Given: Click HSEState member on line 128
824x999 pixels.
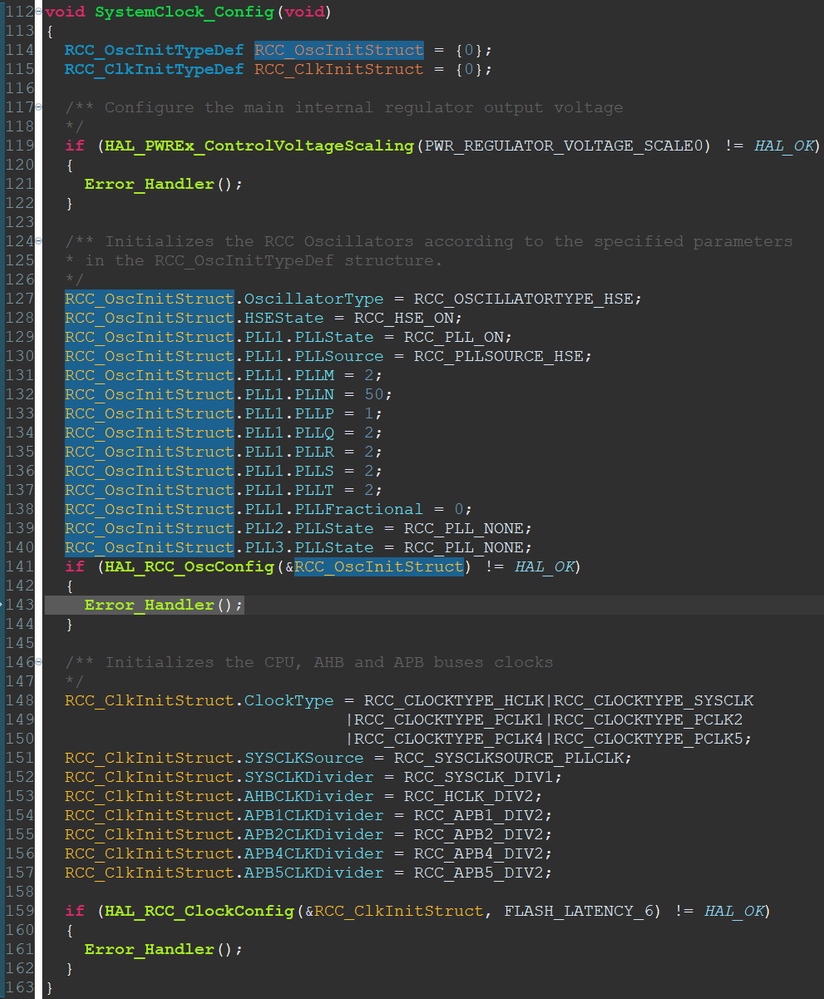Looking at the screenshot, I should tap(284, 318).
